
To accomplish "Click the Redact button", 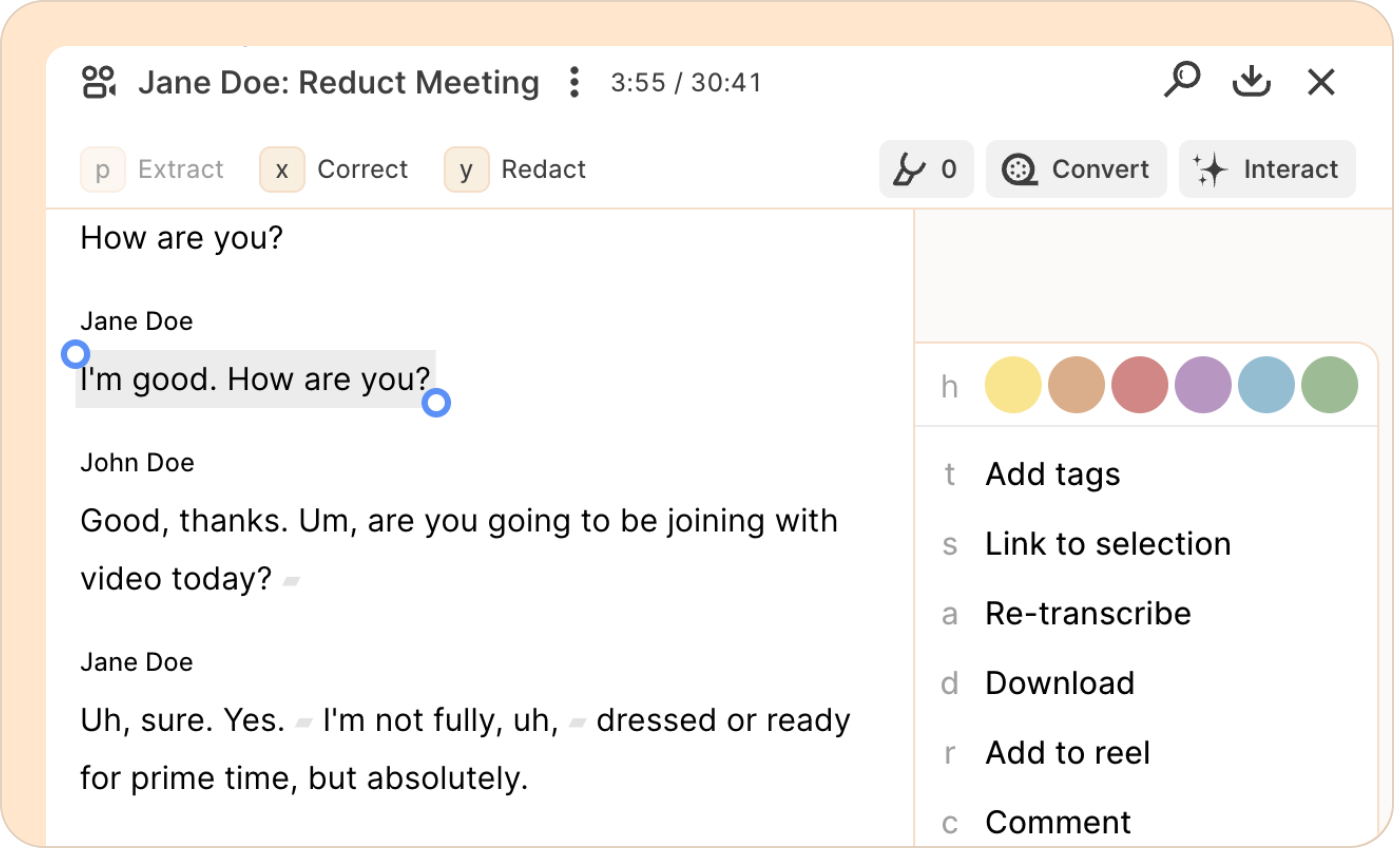I will (516, 169).
